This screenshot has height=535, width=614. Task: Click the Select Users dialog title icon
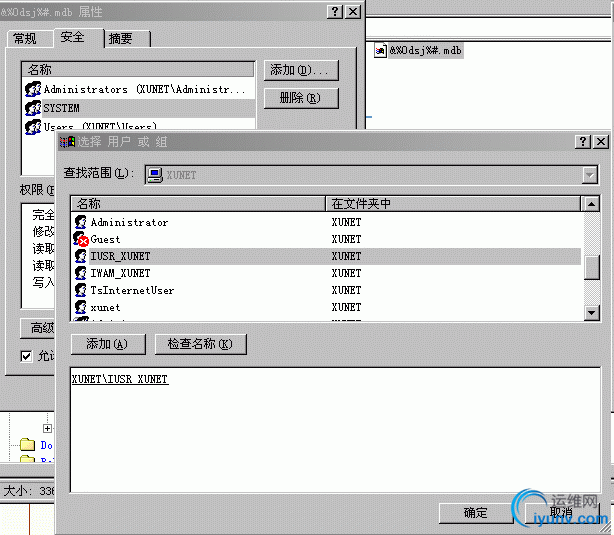pyautogui.click(x=67, y=141)
